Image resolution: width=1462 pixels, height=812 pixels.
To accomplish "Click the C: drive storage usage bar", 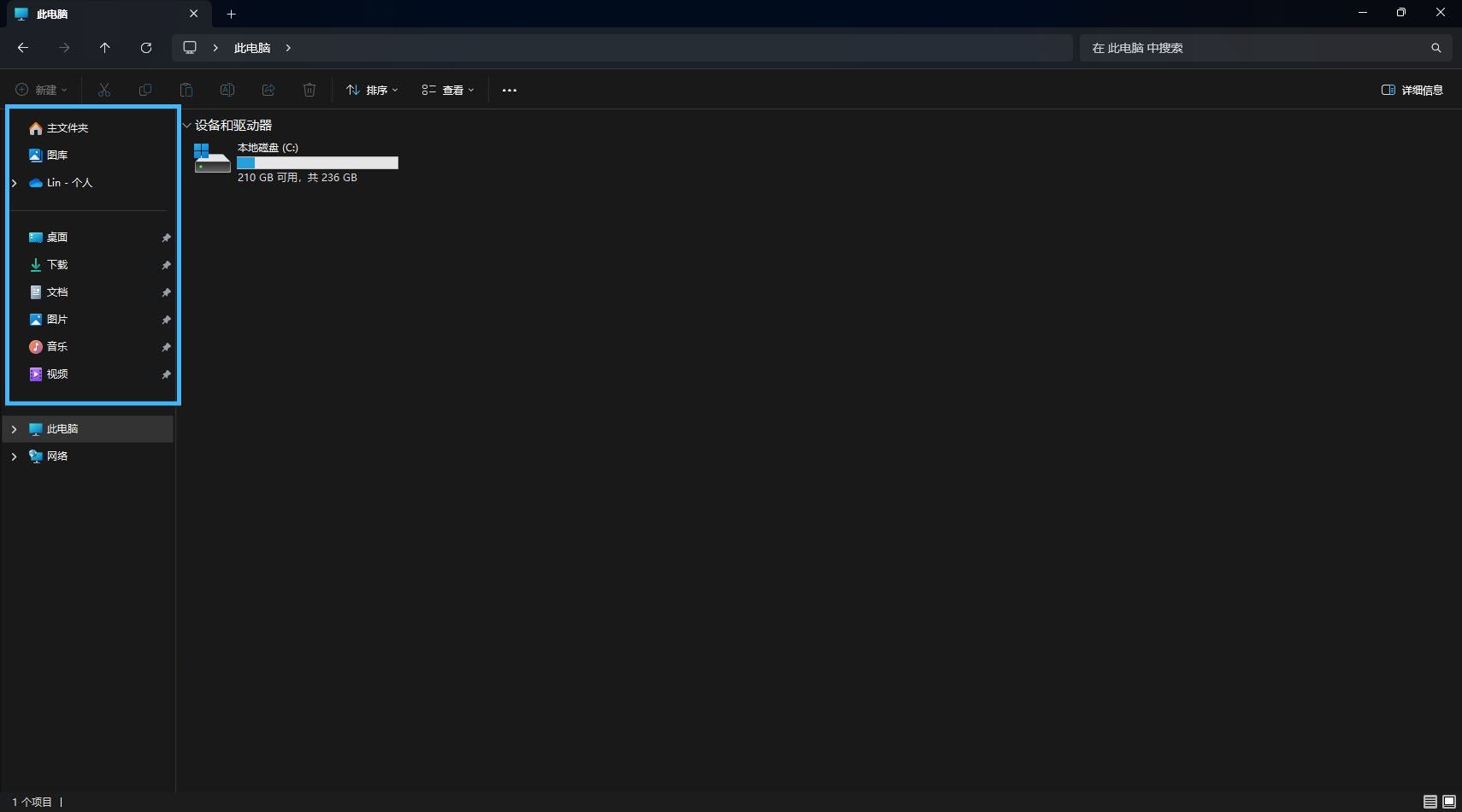I will [x=317, y=162].
